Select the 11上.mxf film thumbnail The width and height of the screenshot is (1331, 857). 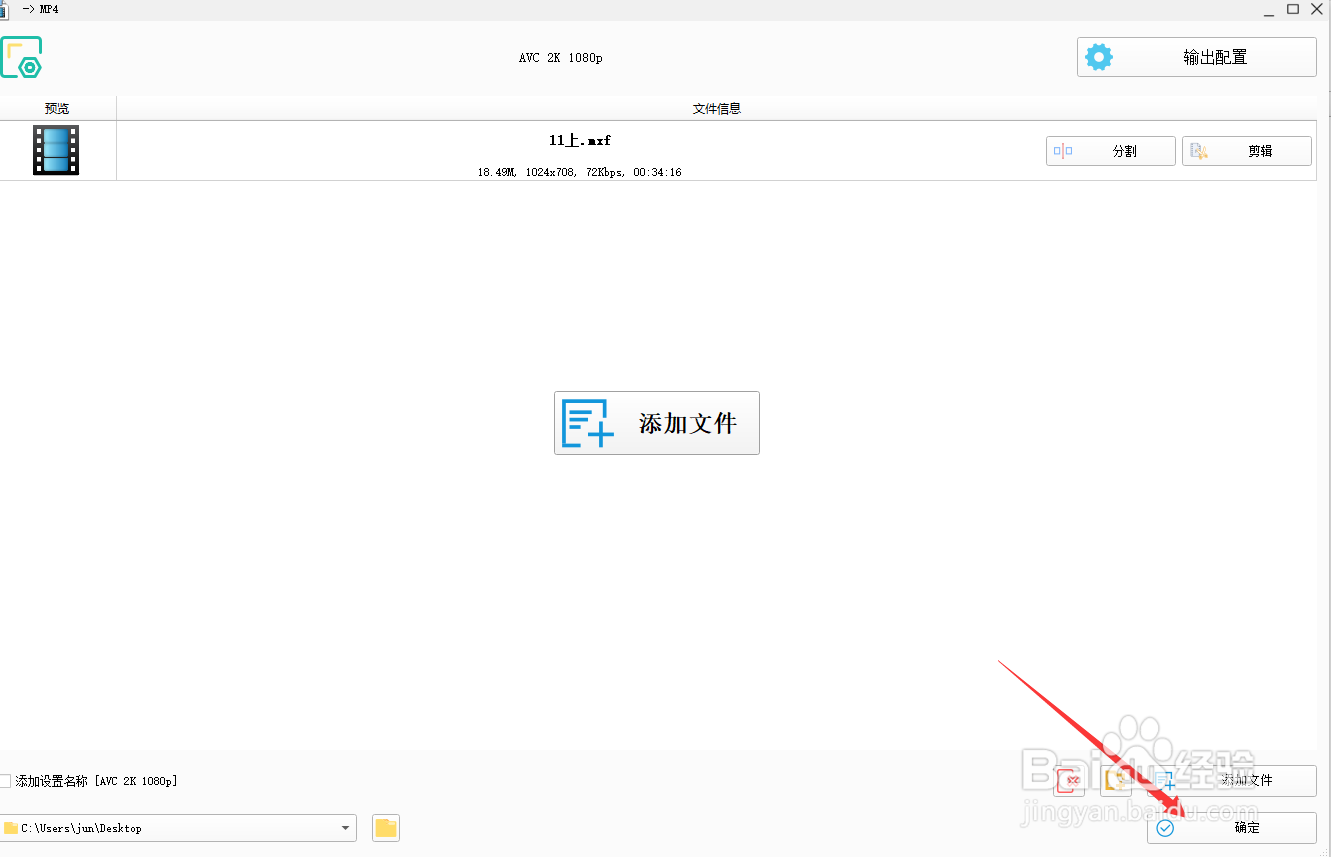tap(56, 150)
